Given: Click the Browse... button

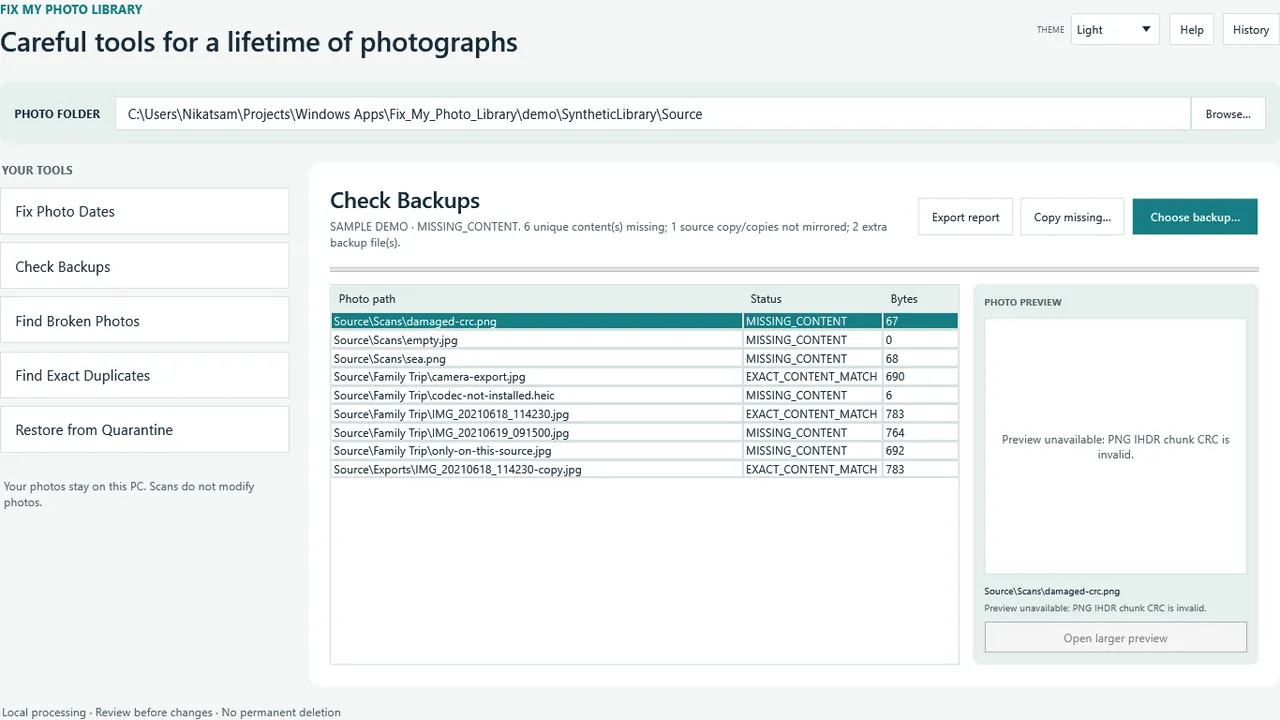Looking at the screenshot, I should [x=1228, y=114].
